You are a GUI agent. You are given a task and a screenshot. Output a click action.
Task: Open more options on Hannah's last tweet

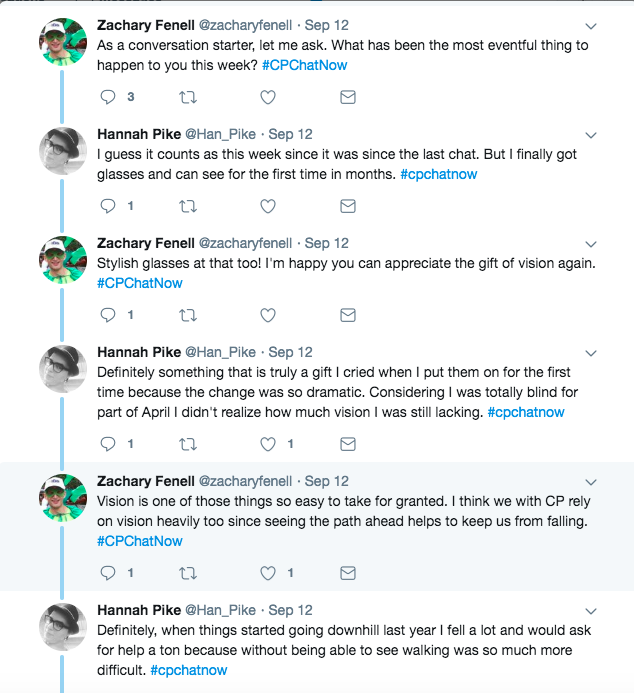(590, 611)
